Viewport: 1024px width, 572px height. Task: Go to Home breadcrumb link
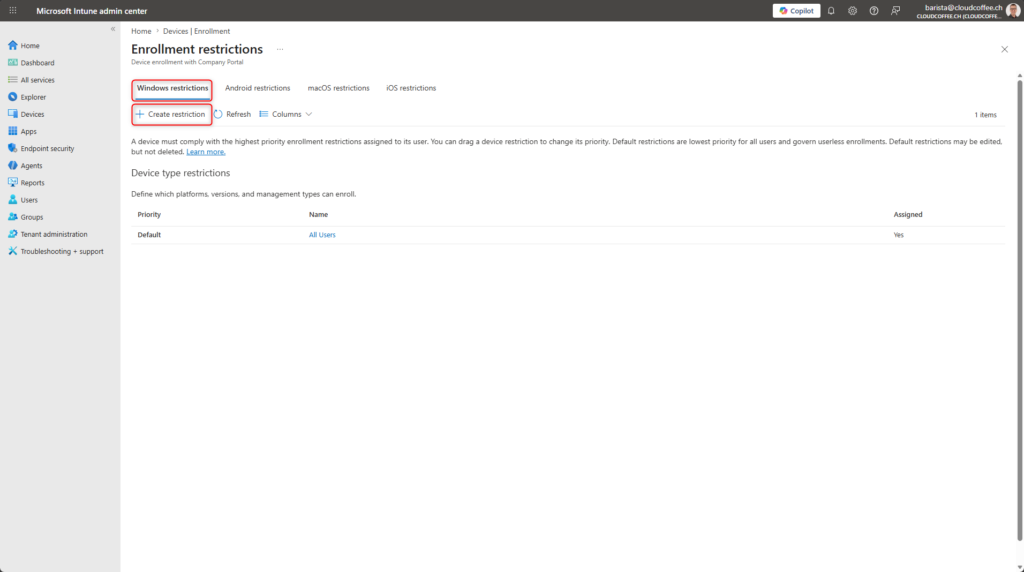click(141, 31)
